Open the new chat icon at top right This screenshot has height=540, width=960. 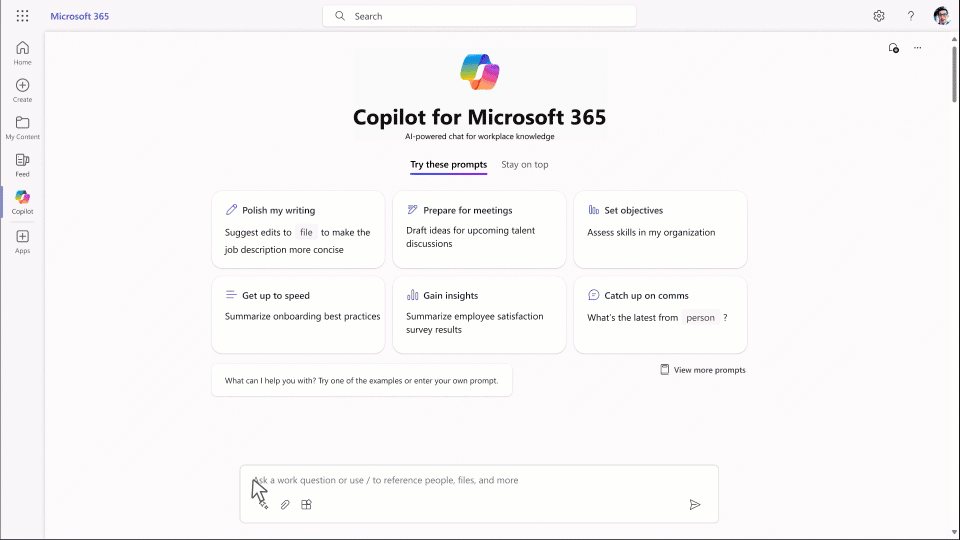893,48
